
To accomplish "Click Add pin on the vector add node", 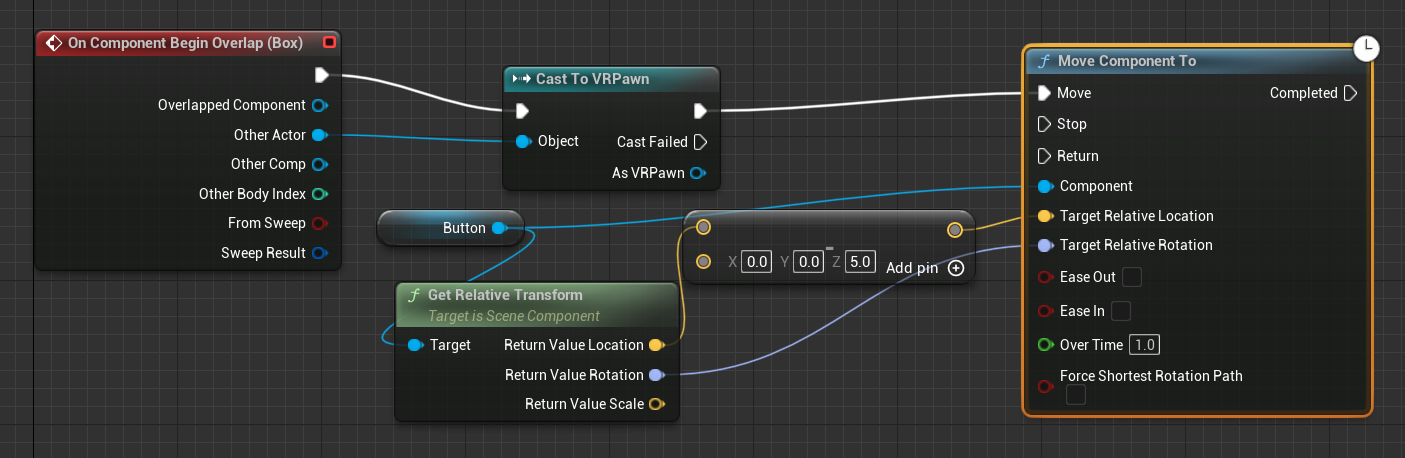I will 955,267.
